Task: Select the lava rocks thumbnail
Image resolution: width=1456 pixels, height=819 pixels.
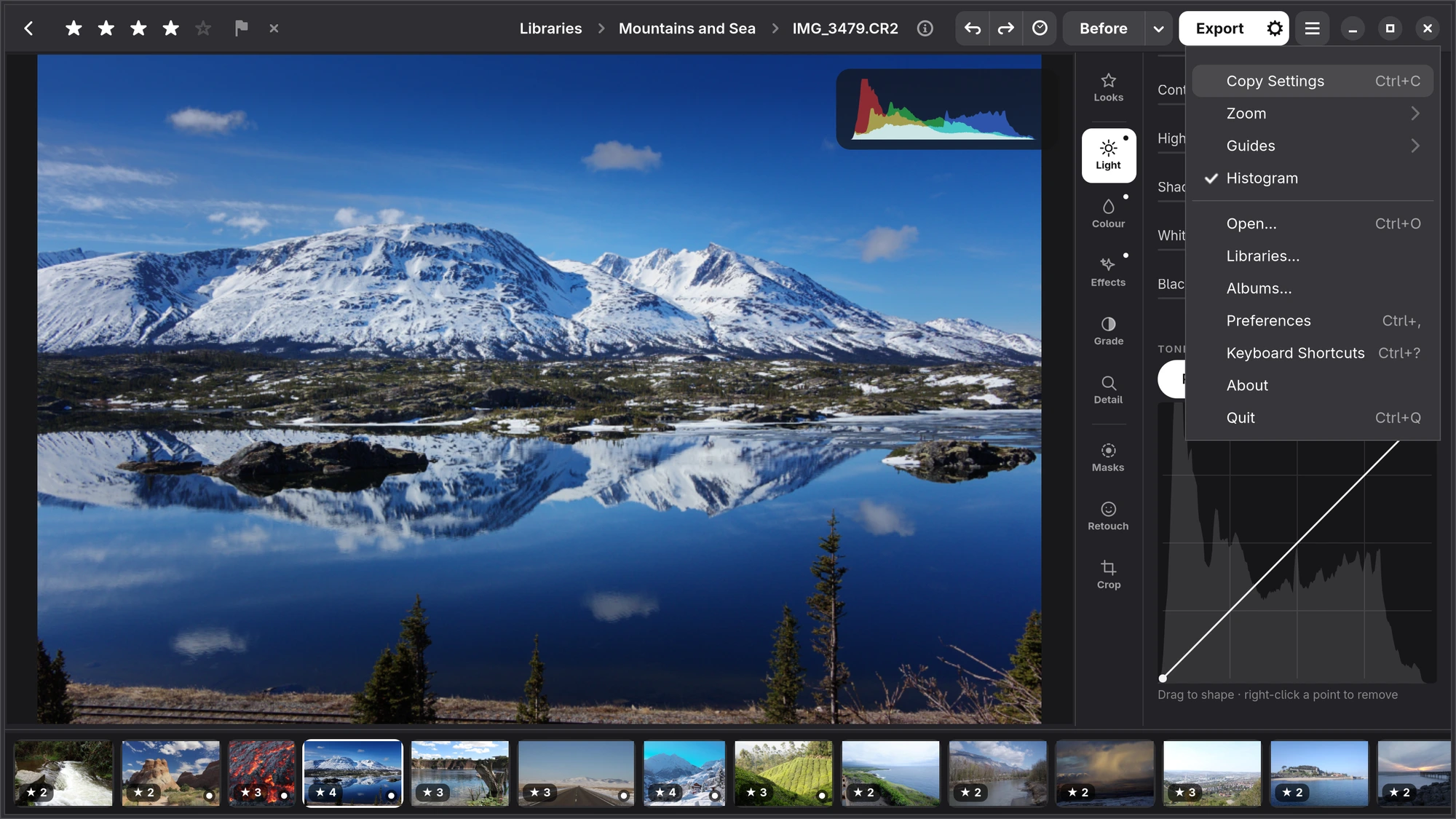Action: pyautogui.click(x=261, y=773)
